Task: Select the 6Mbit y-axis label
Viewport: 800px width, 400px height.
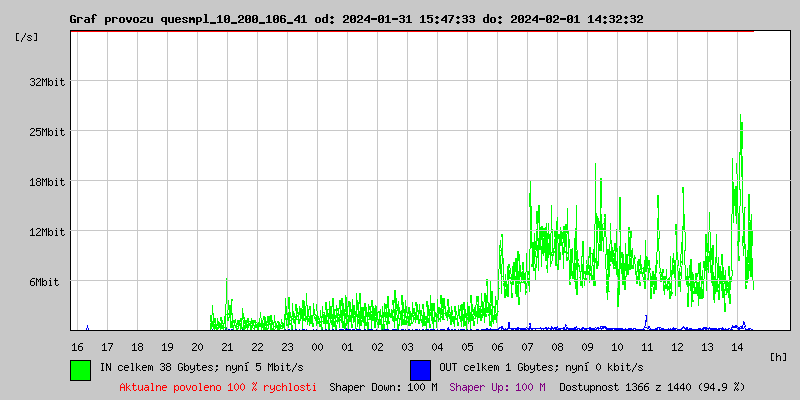Action: coord(44,282)
